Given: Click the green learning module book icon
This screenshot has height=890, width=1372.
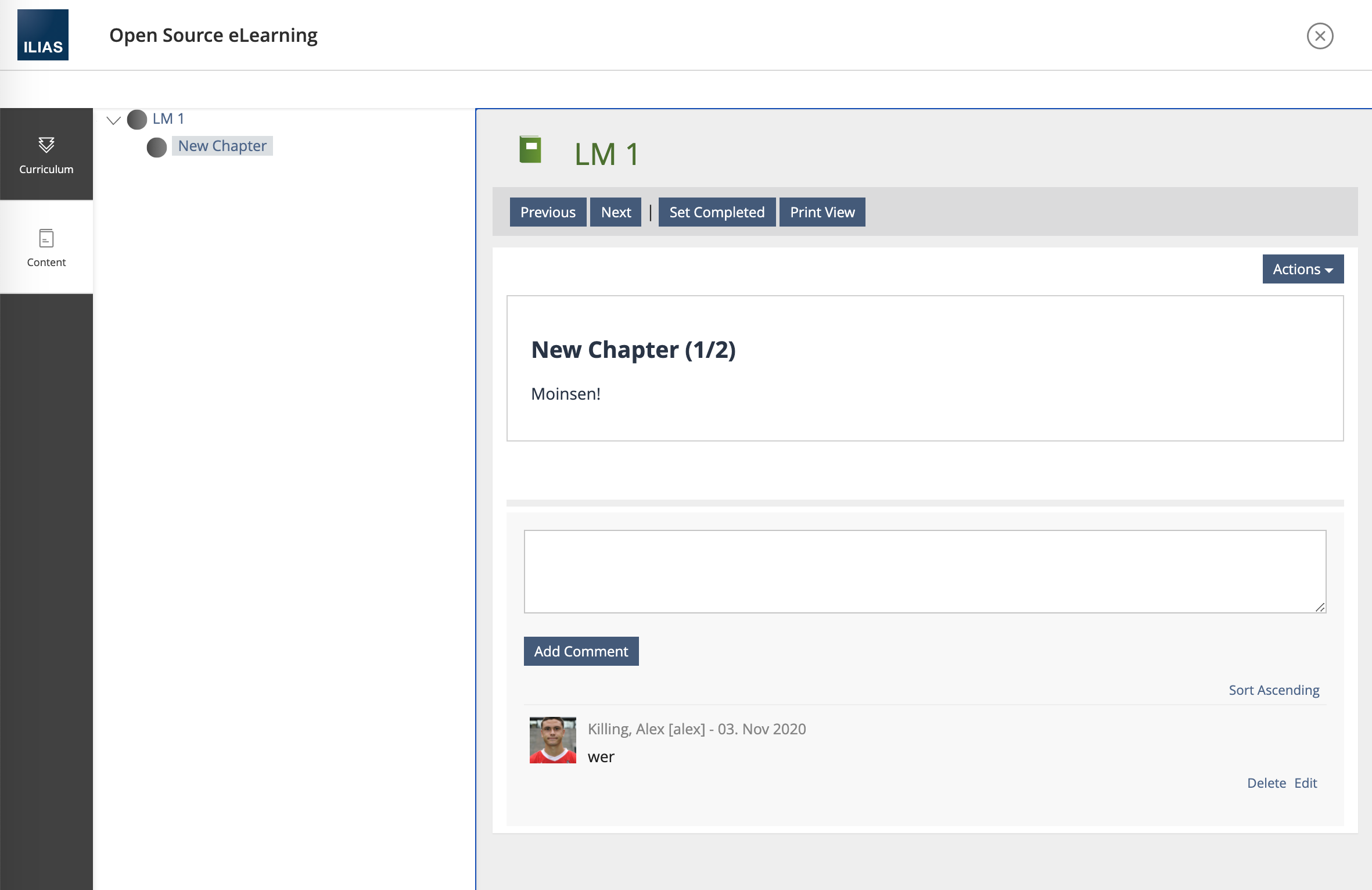Looking at the screenshot, I should coord(530,150).
